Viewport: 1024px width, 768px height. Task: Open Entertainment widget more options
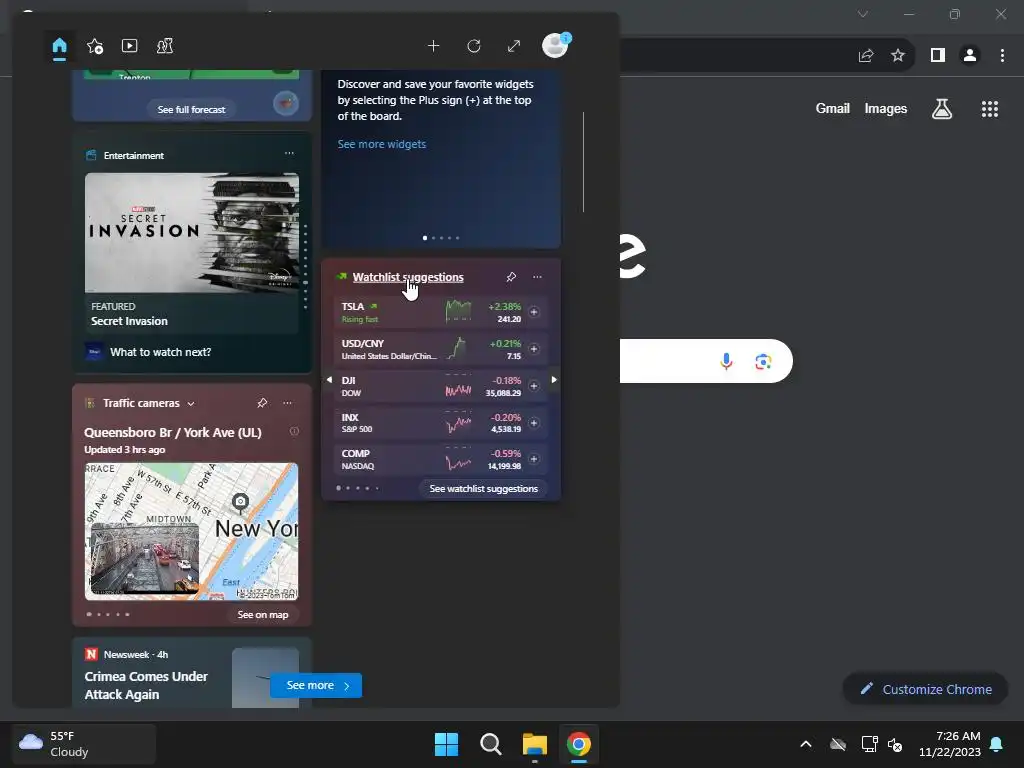[x=289, y=153]
